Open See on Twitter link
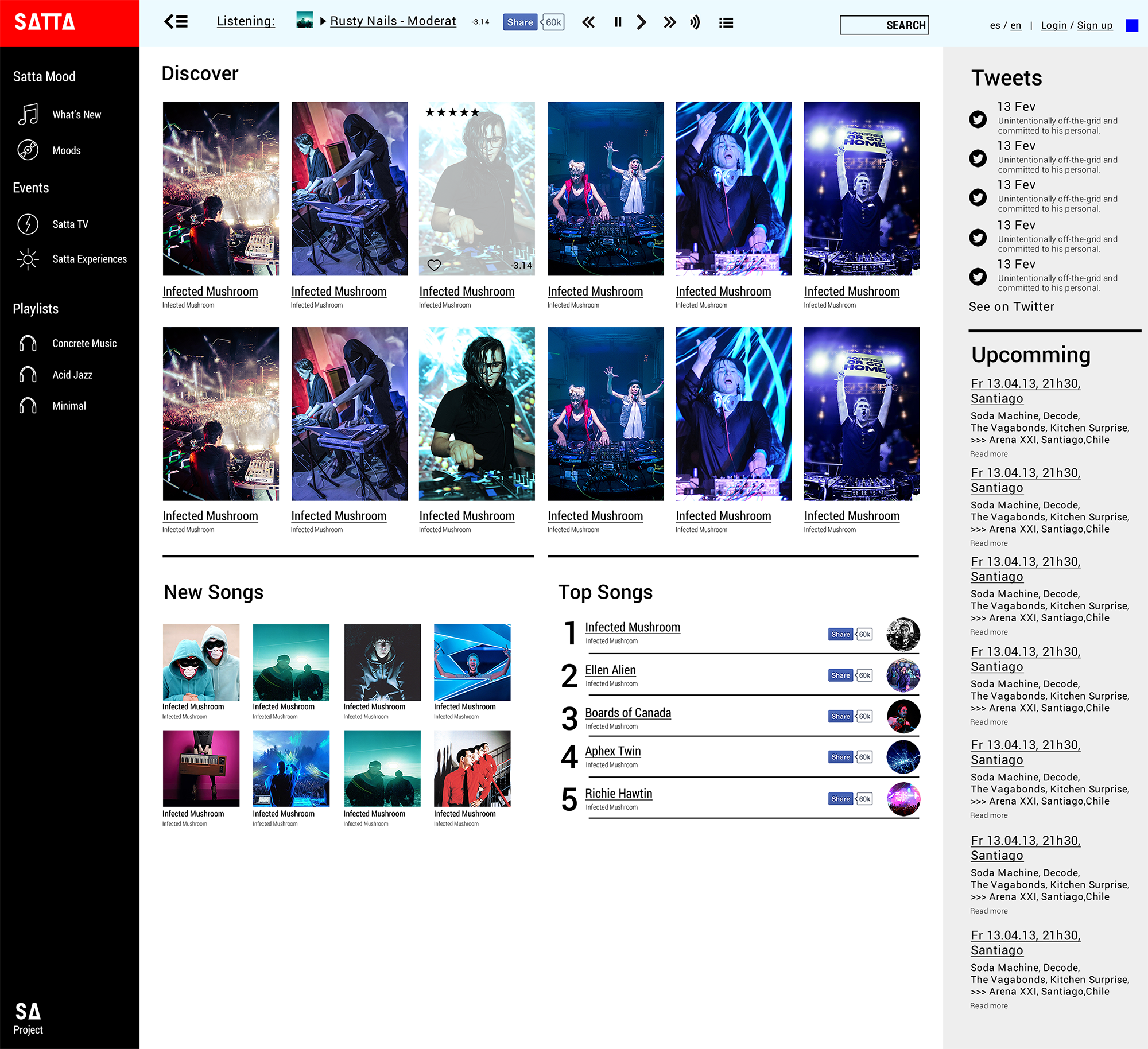 click(1011, 307)
